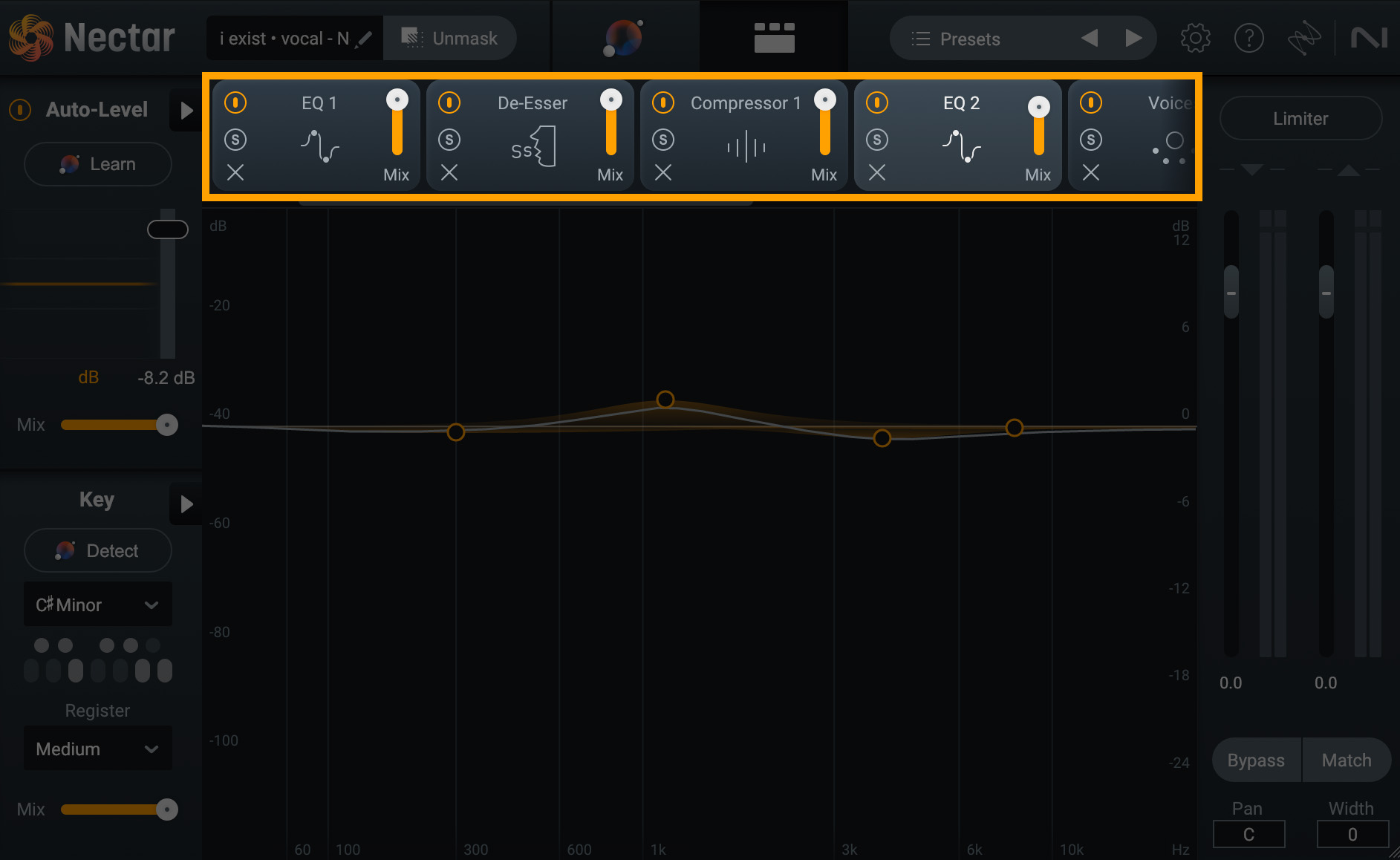Image resolution: width=1400 pixels, height=860 pixels.
Task: Adjust the EQ 1 Mix slider
Action: (x=397, y=123)
